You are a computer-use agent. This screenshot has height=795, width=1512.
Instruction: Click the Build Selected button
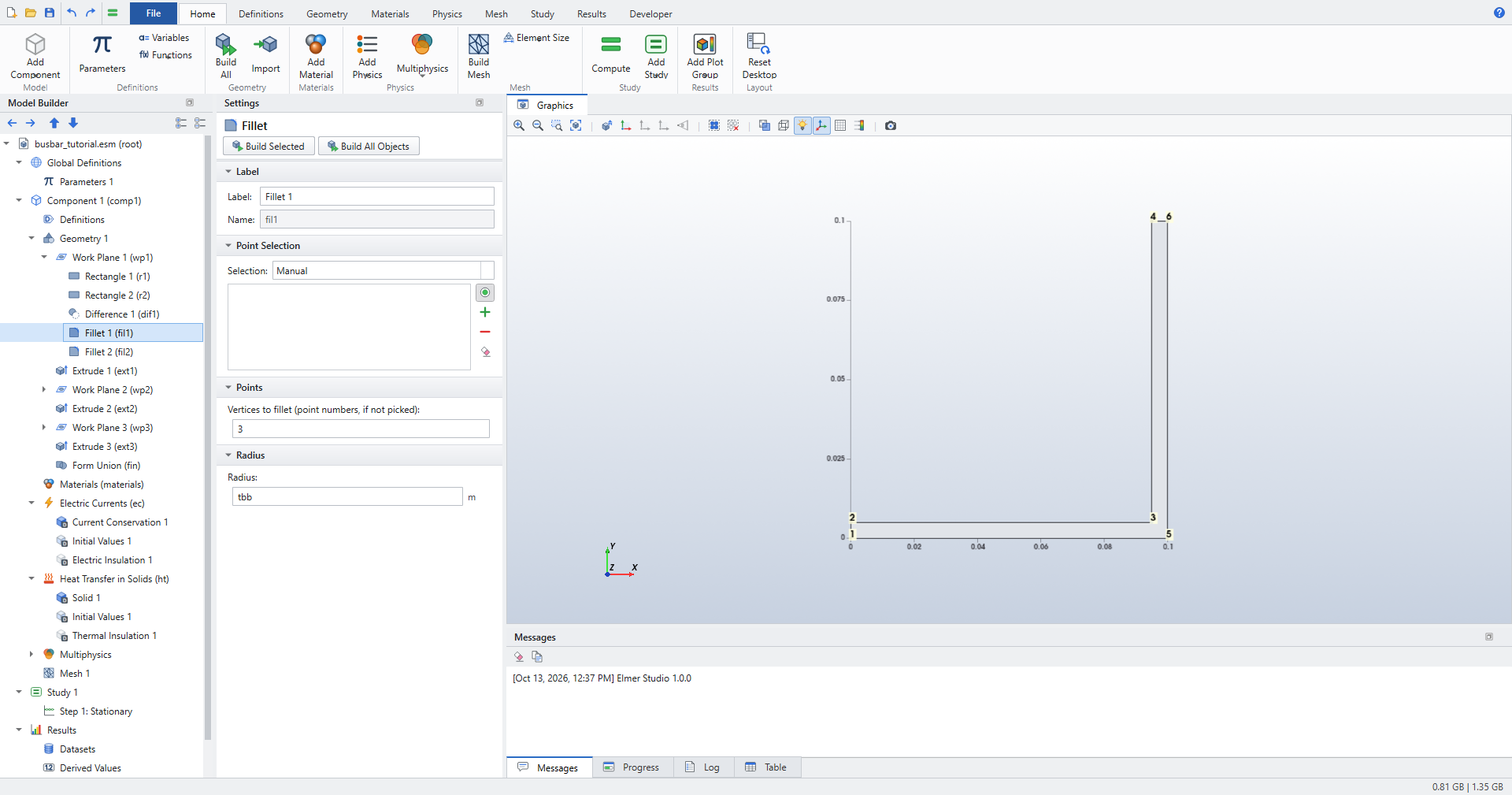pyautogui.click(x=269, y=147)
